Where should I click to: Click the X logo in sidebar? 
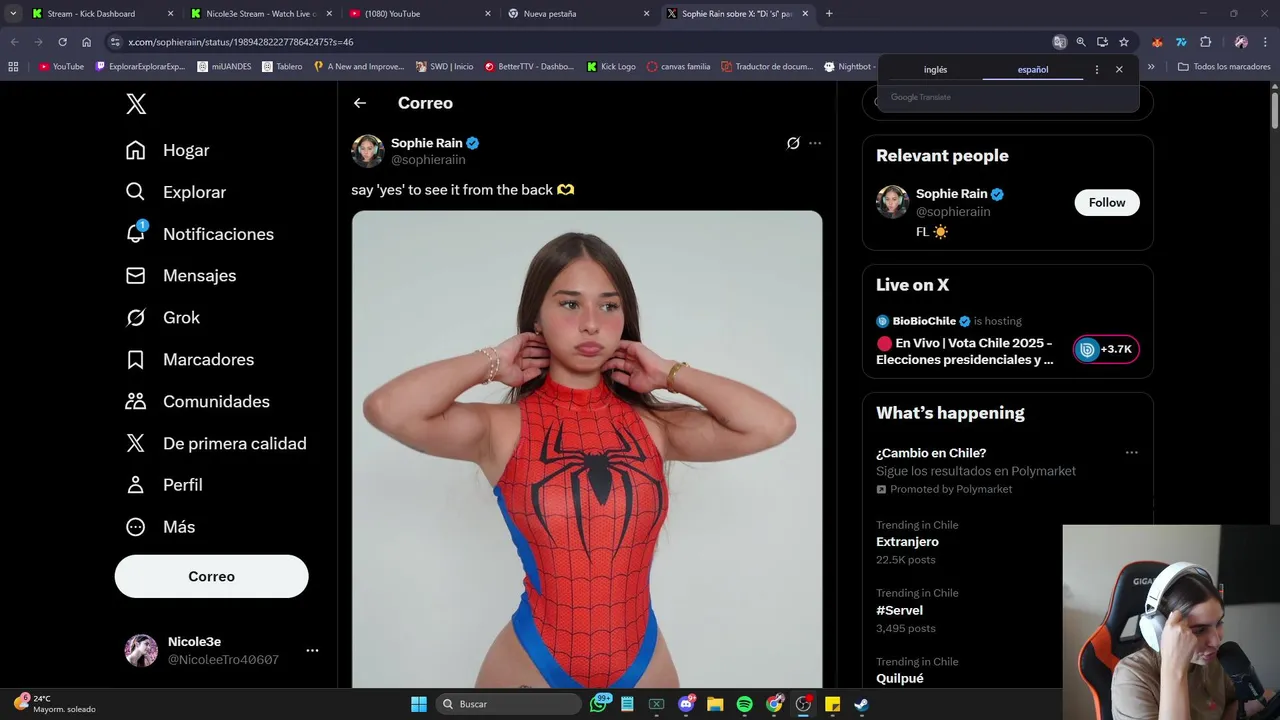pyautogui.click(x=136, y=104)
